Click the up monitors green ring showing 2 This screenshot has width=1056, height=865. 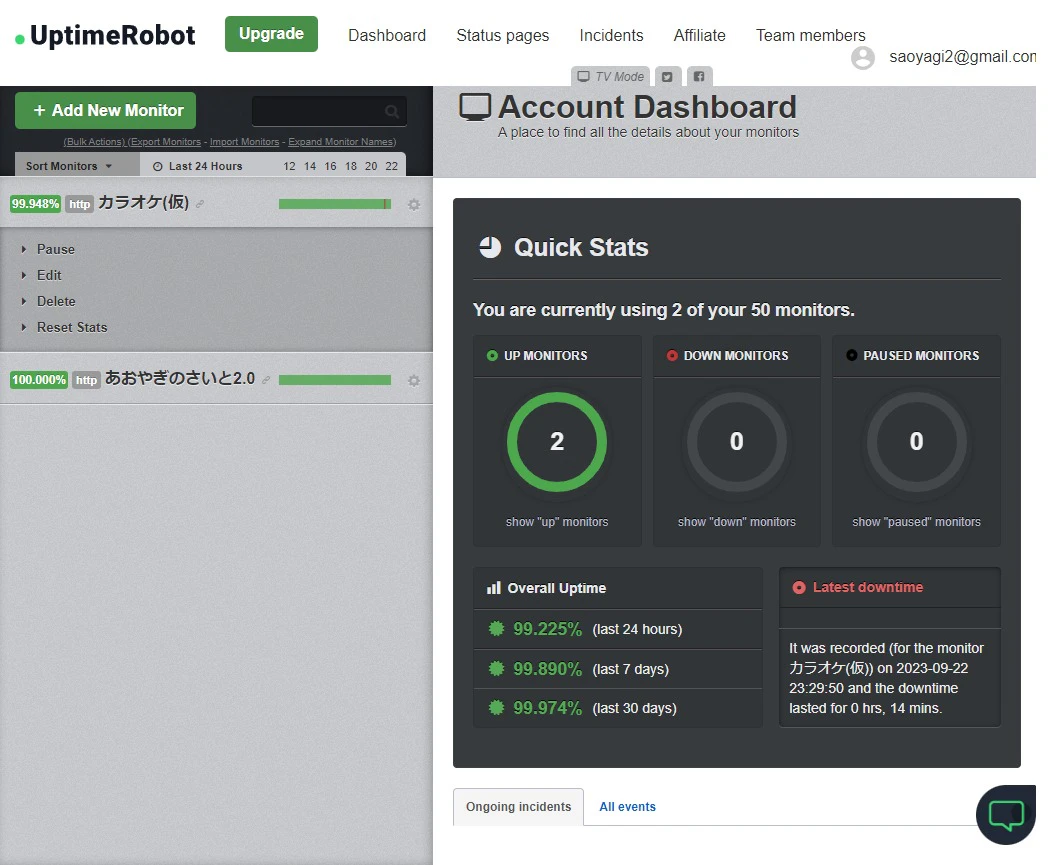(x=557, y=442)
